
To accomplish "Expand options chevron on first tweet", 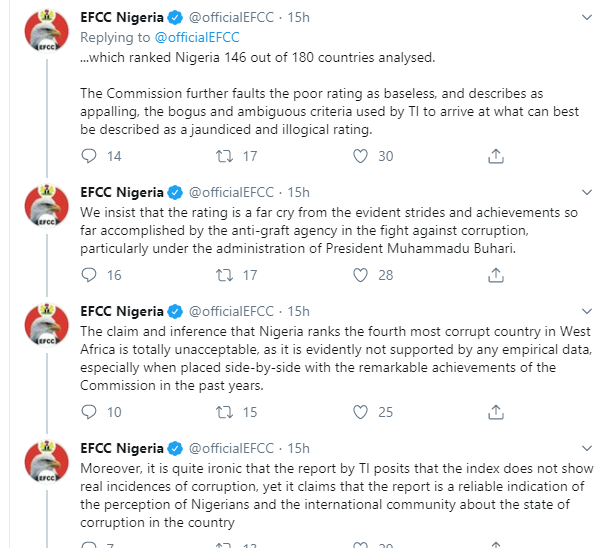I will (587, 17).
